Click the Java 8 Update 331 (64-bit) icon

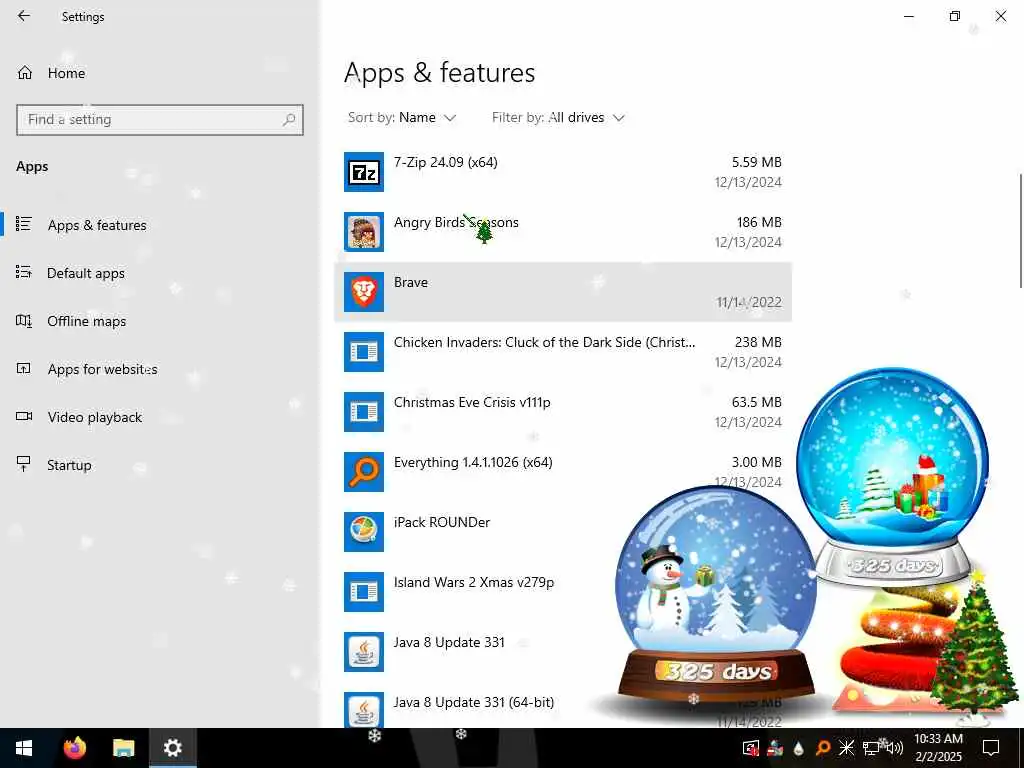[364, 711]
